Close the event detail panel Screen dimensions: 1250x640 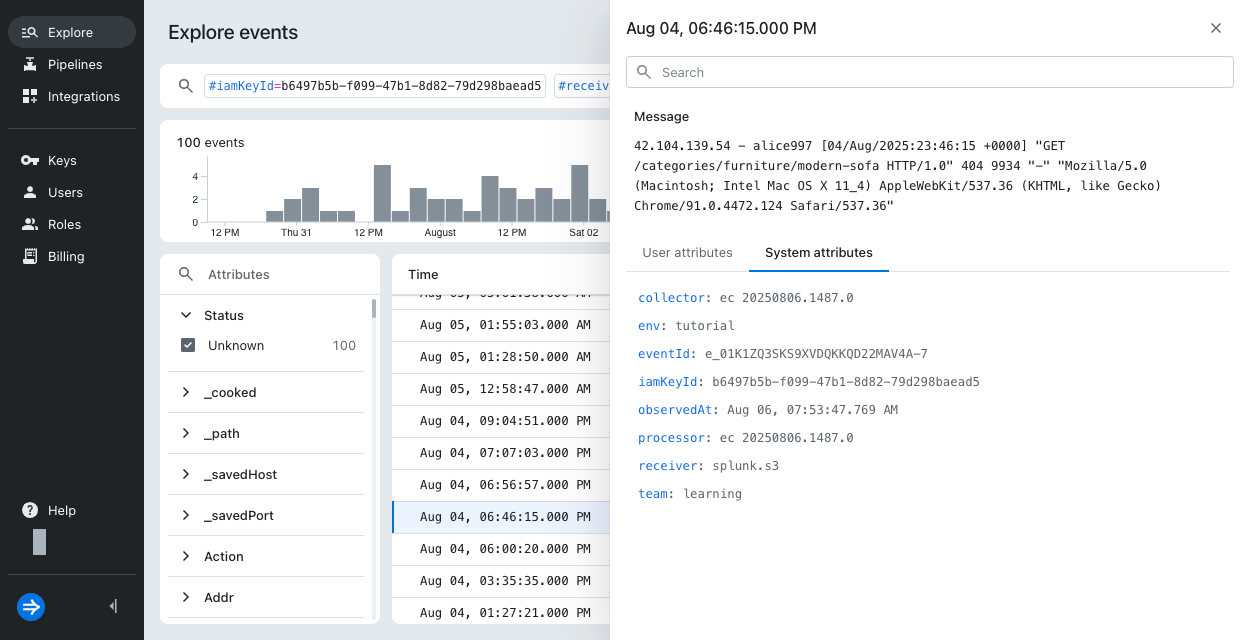(x=1216, y=28)
